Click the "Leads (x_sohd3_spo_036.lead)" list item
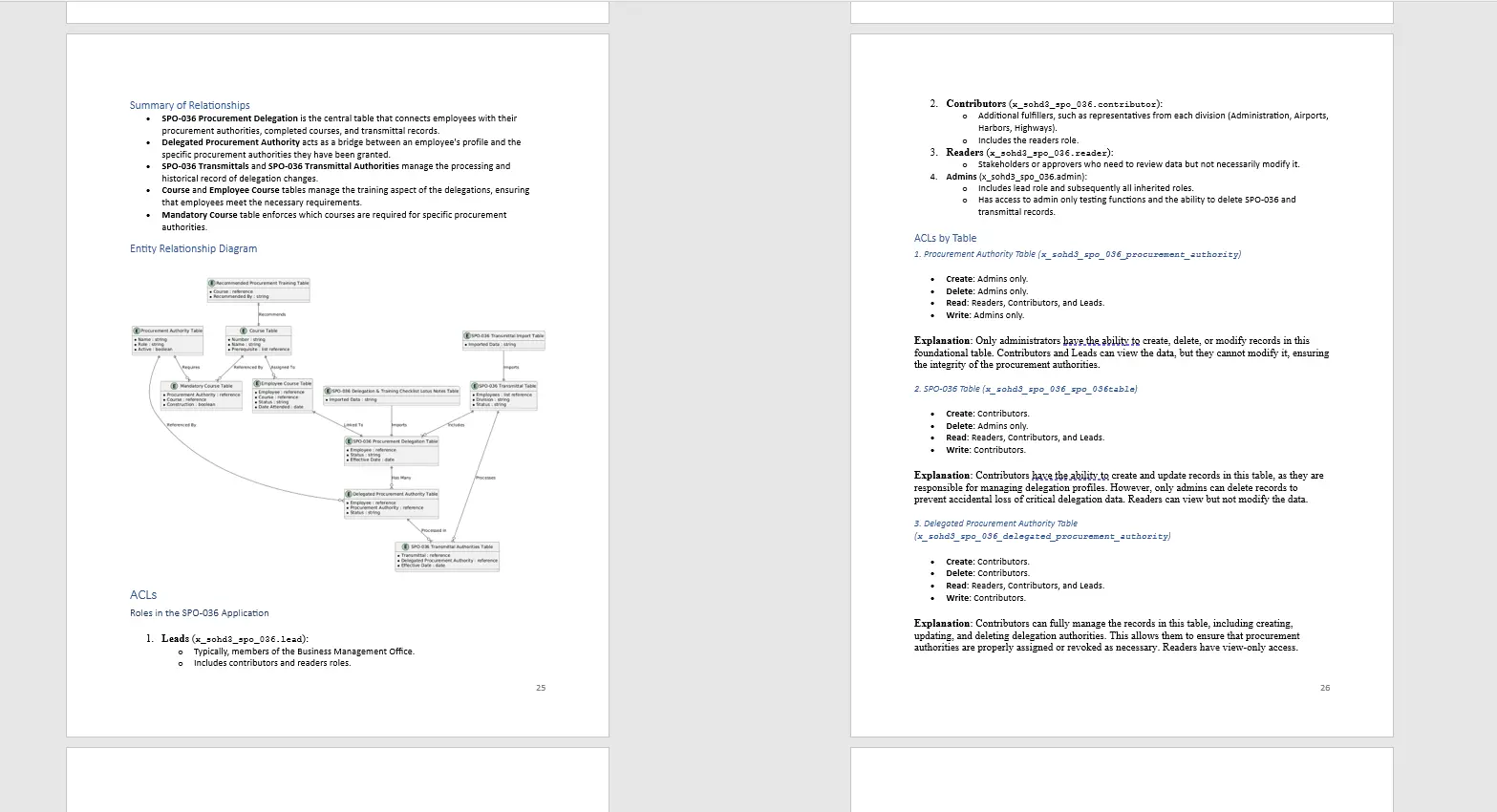Screen dimensions: 1497x812 click(x=235, y=638)
